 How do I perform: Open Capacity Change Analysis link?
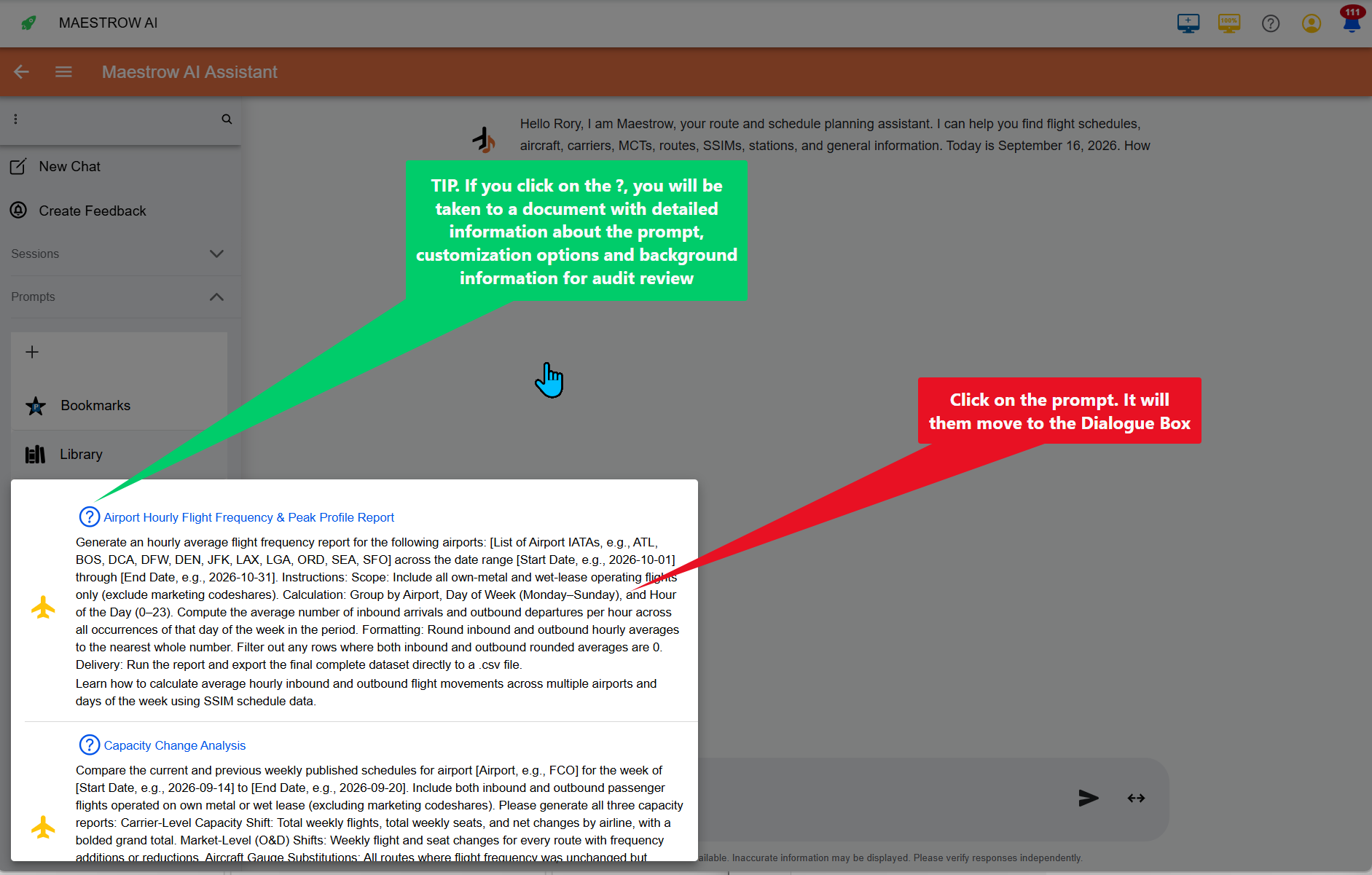click(174, 745)
